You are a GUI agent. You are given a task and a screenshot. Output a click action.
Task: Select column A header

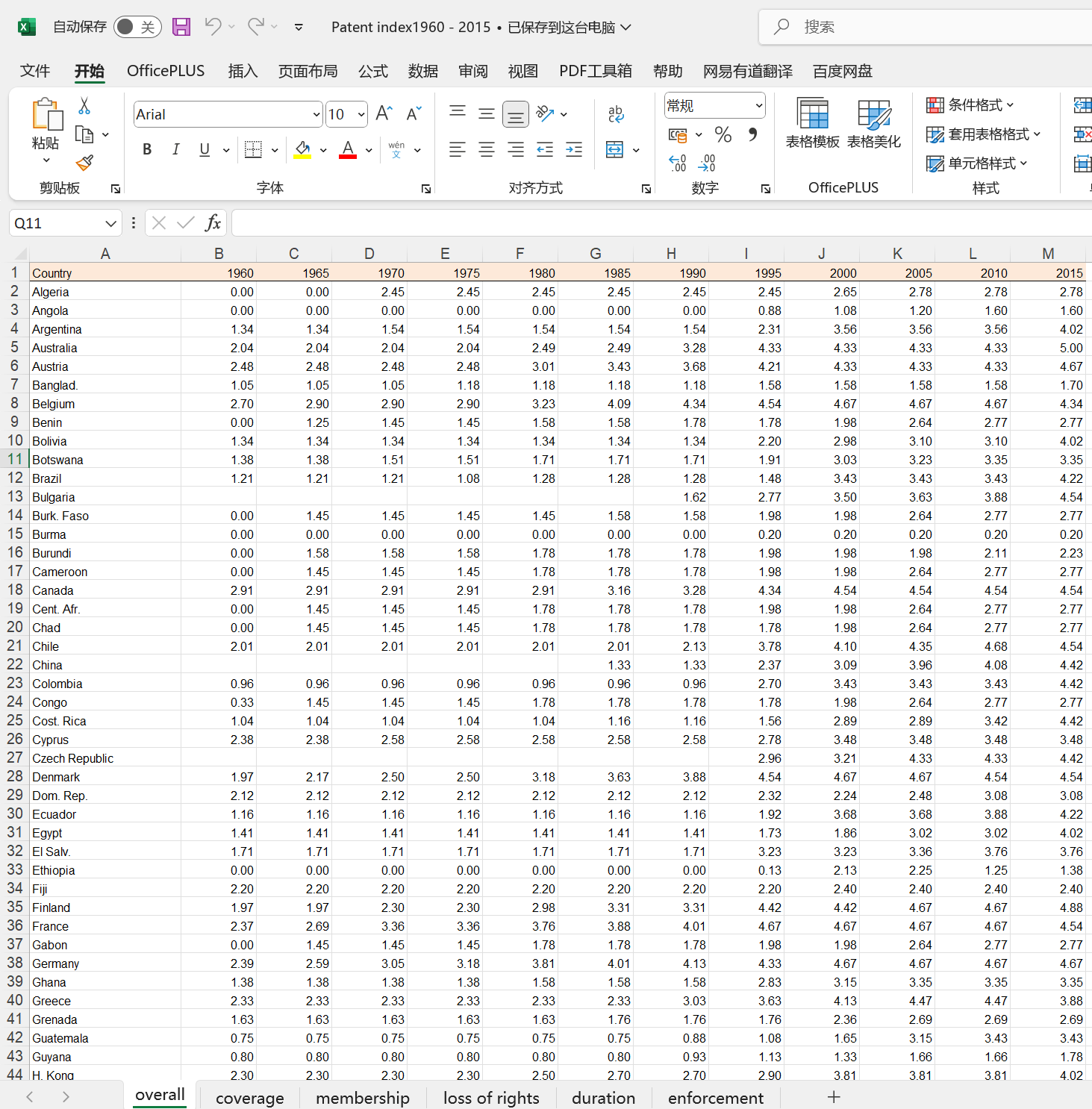(105, 254)
